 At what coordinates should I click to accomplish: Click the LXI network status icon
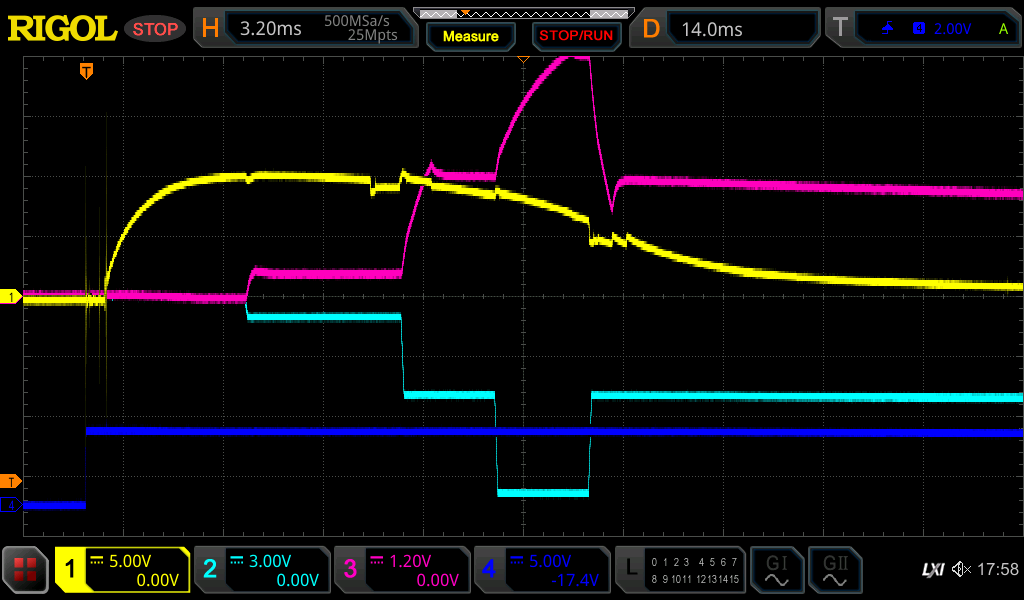tap(932, 570)
